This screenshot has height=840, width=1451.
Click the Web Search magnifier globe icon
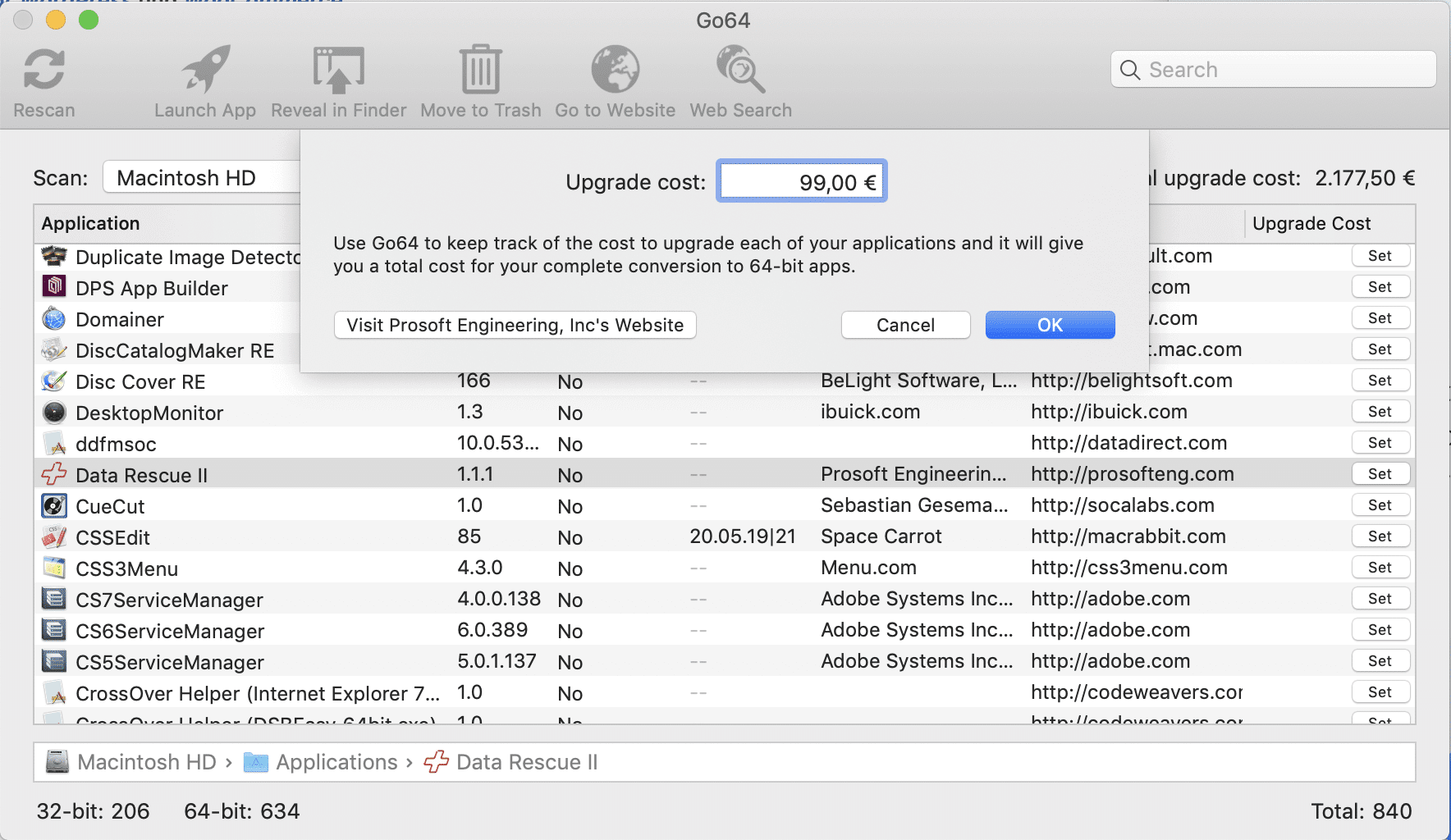[x=740, y=69]
